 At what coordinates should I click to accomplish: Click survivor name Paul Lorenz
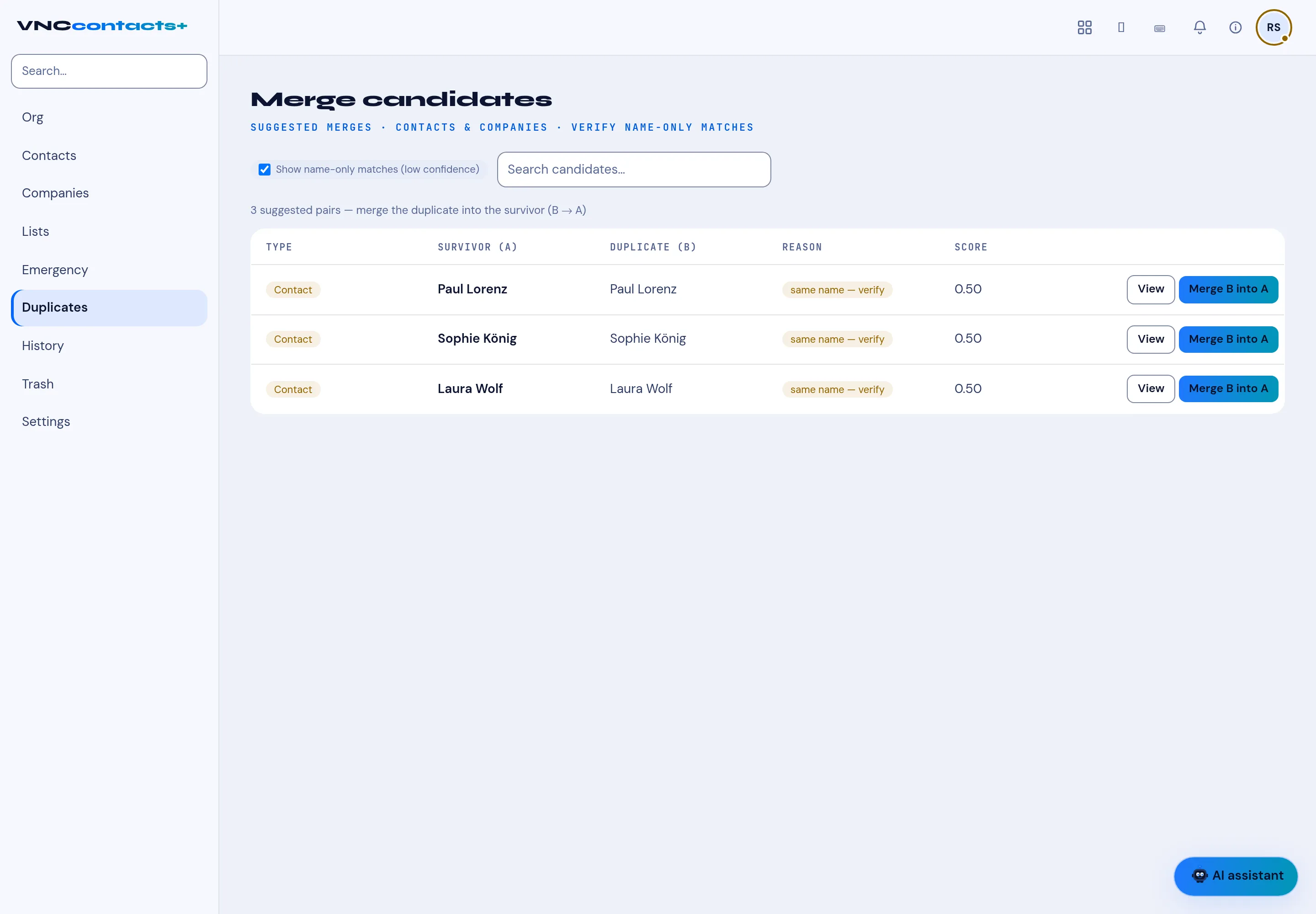[472, 289]
